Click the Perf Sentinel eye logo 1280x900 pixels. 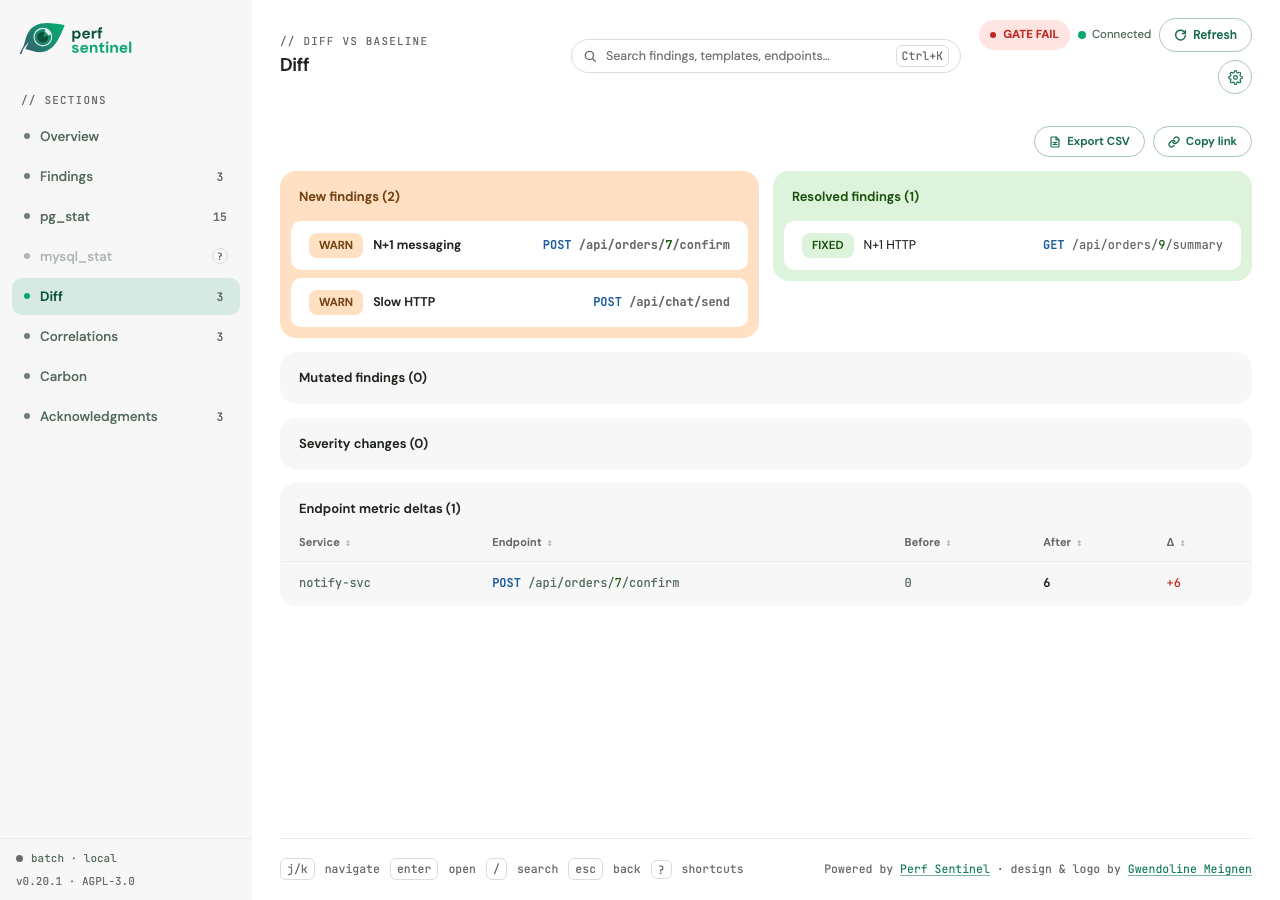(x=42, y=38)
